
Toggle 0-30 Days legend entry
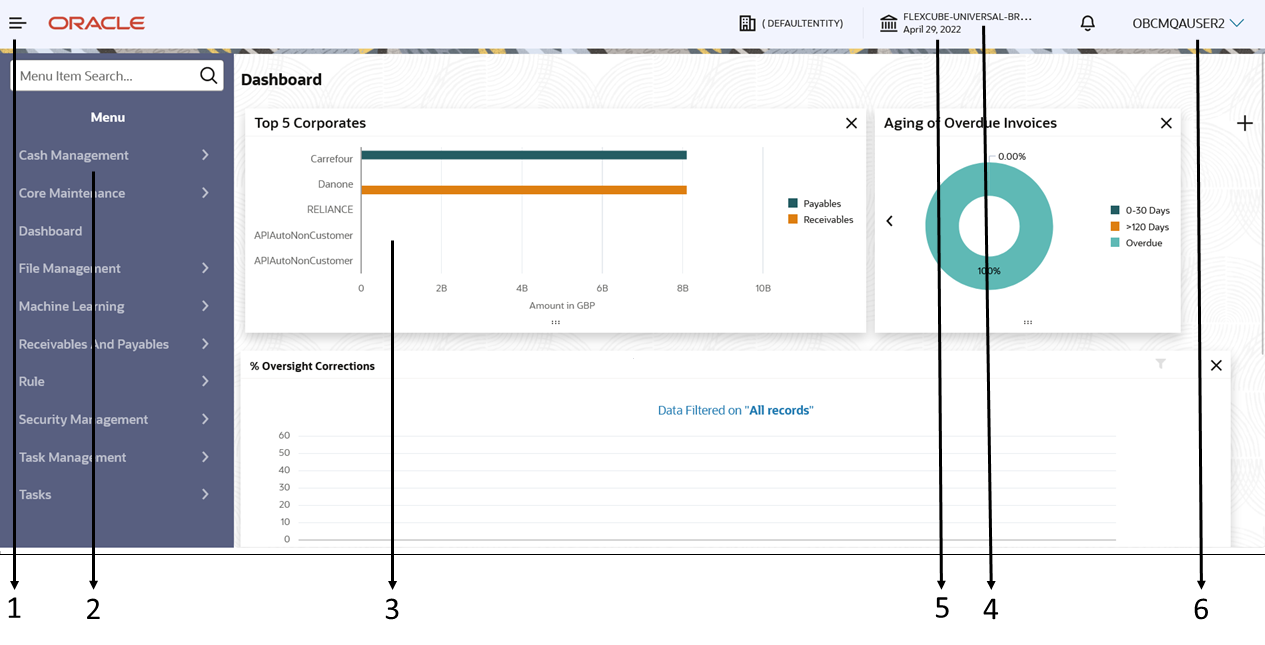(1139, 210)
